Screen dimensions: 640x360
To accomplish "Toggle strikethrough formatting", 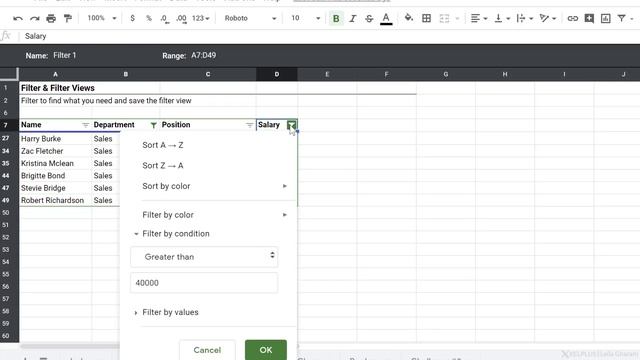I will [369, 18].
